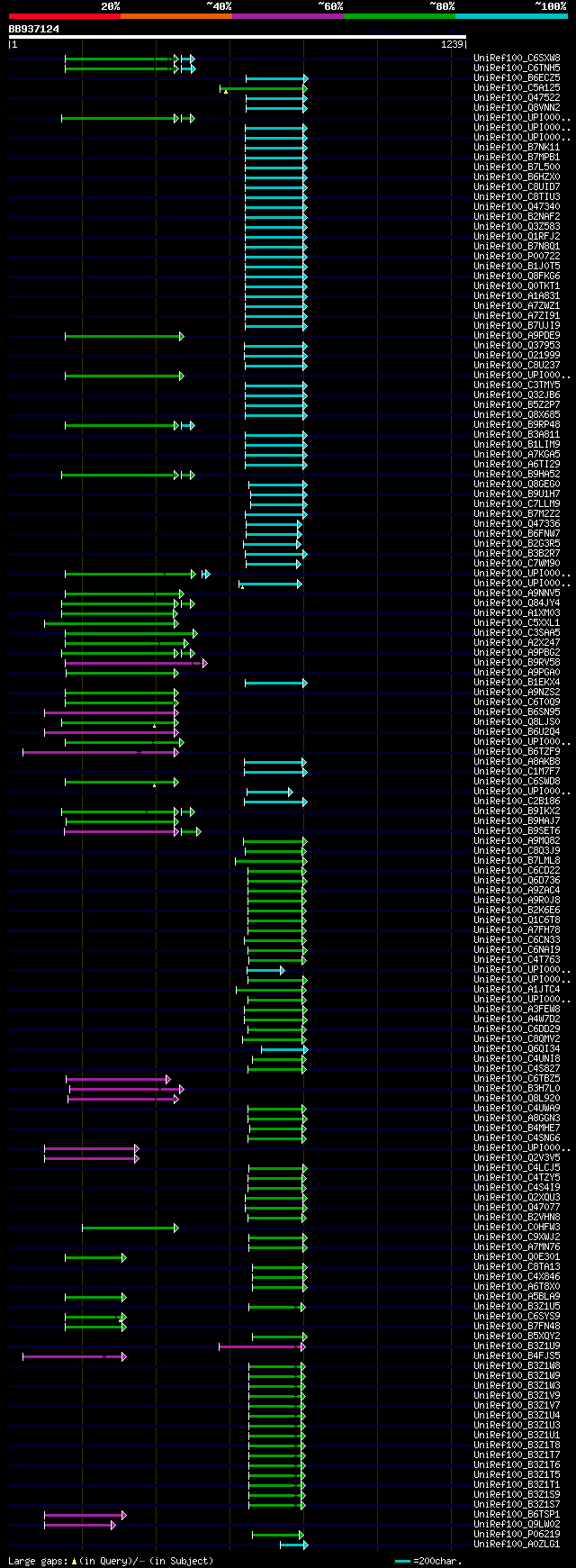Click the UniRef100_A9NNV5 label

click(517, 594)
